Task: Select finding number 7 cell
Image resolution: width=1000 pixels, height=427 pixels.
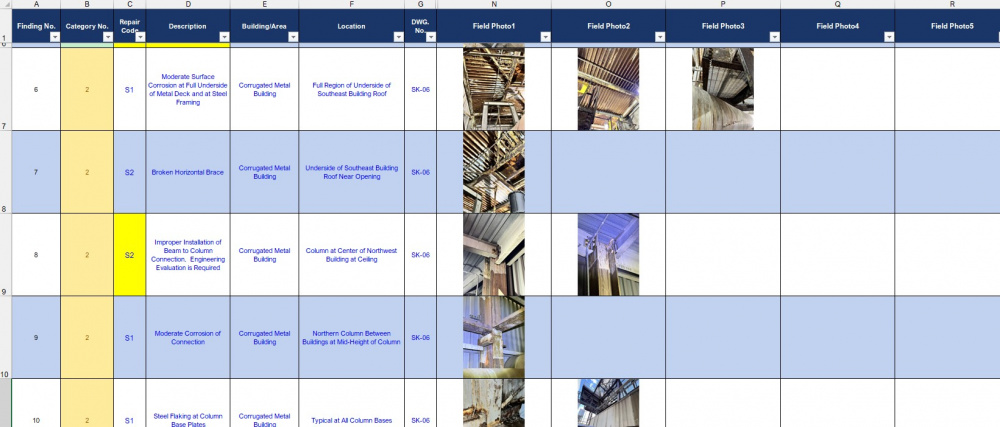Action: click(36, 172)
